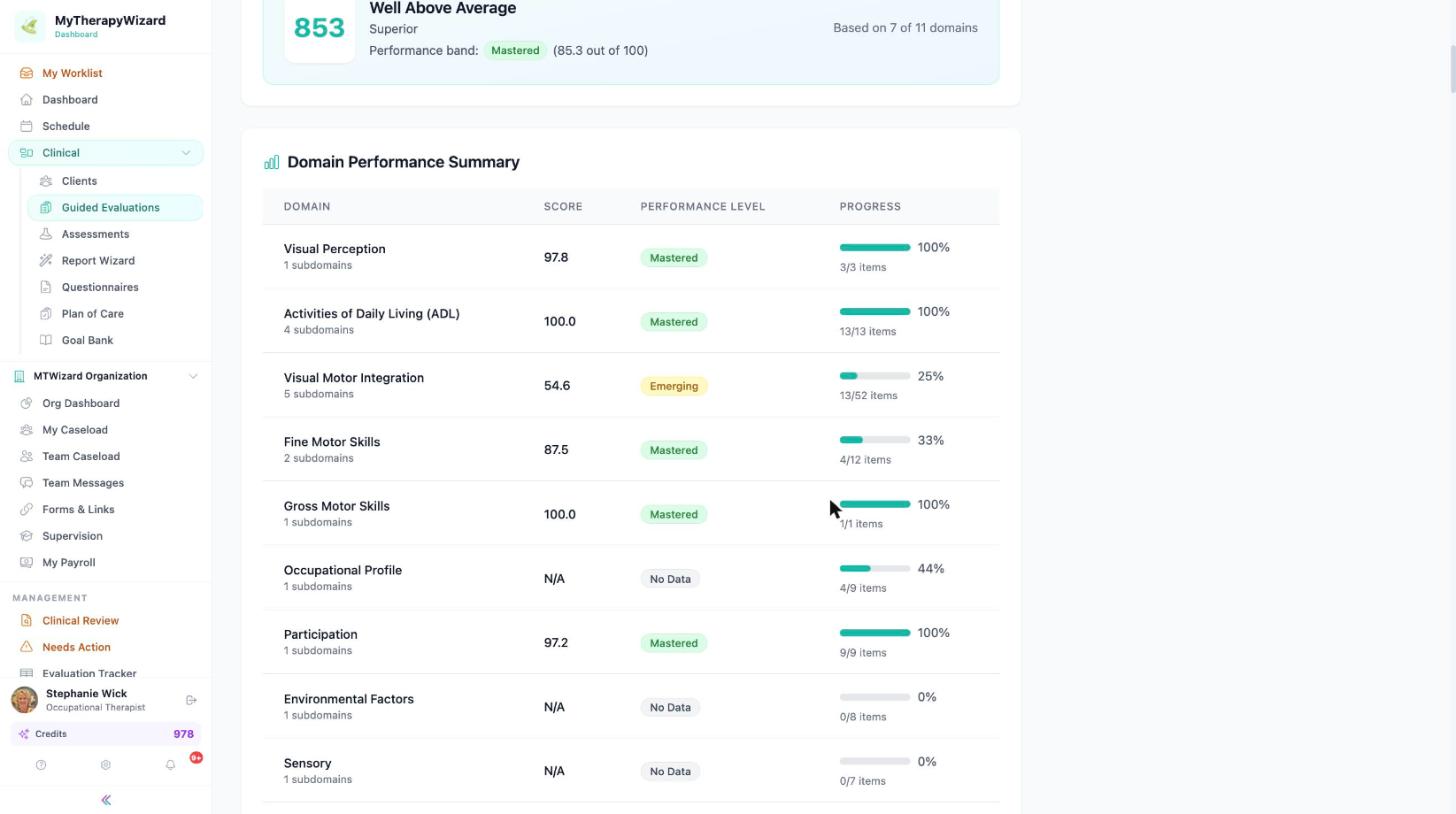Click the Occupational Profile 44% progress bar
Screen dimensions: 1456x814
coord(875,569)
